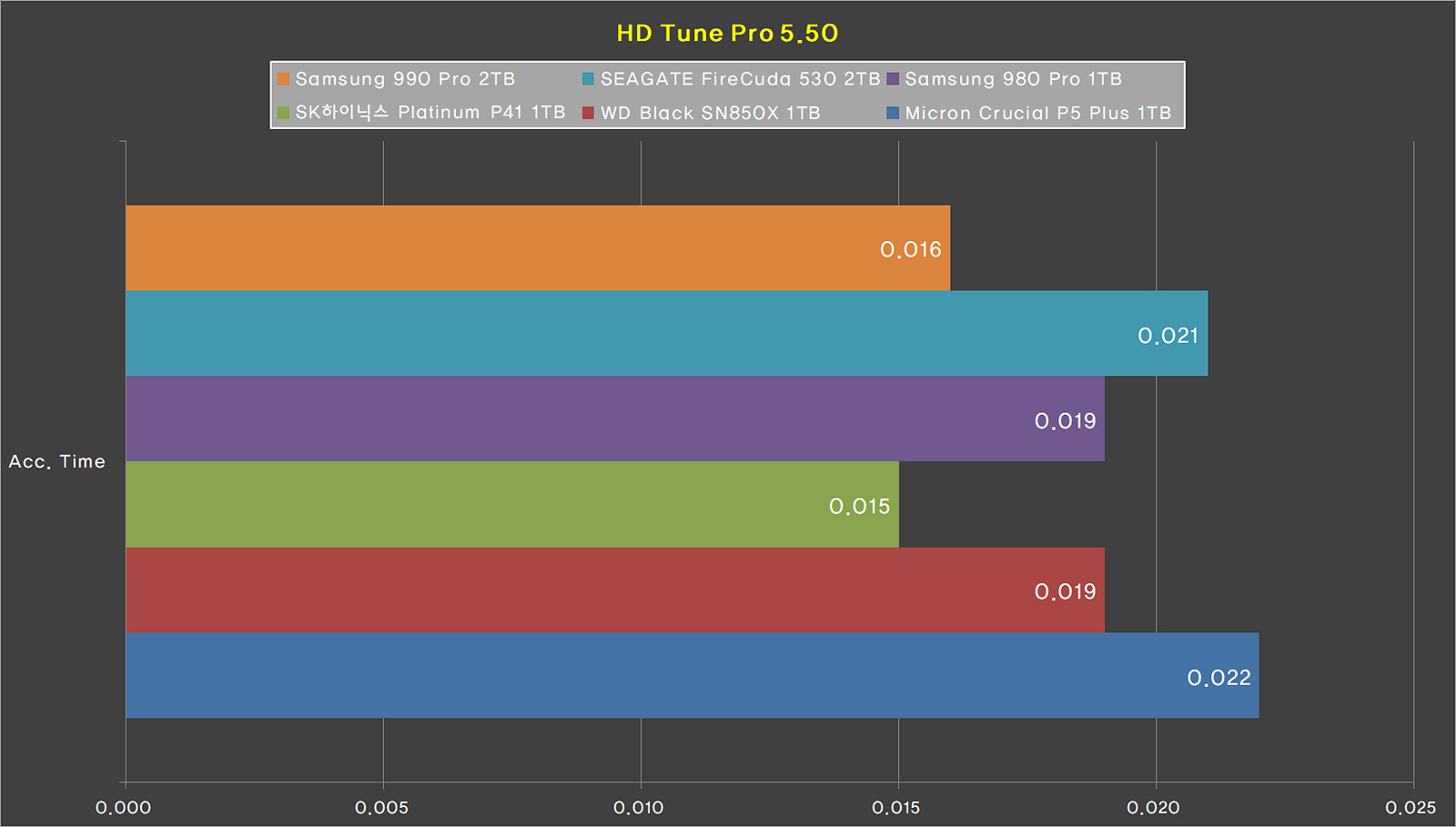Click the teal bar's 0.021 data label
The height and width of the screenshot is (827, 1456).
pyautogui.click(x=1168, y=336)
